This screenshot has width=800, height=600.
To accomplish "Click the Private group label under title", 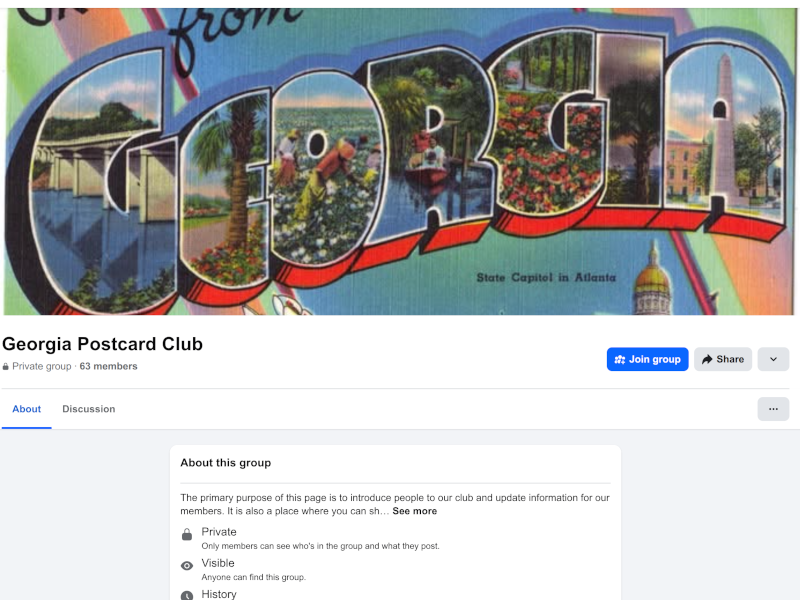I will pyautogui.click(x=42, y=366).
